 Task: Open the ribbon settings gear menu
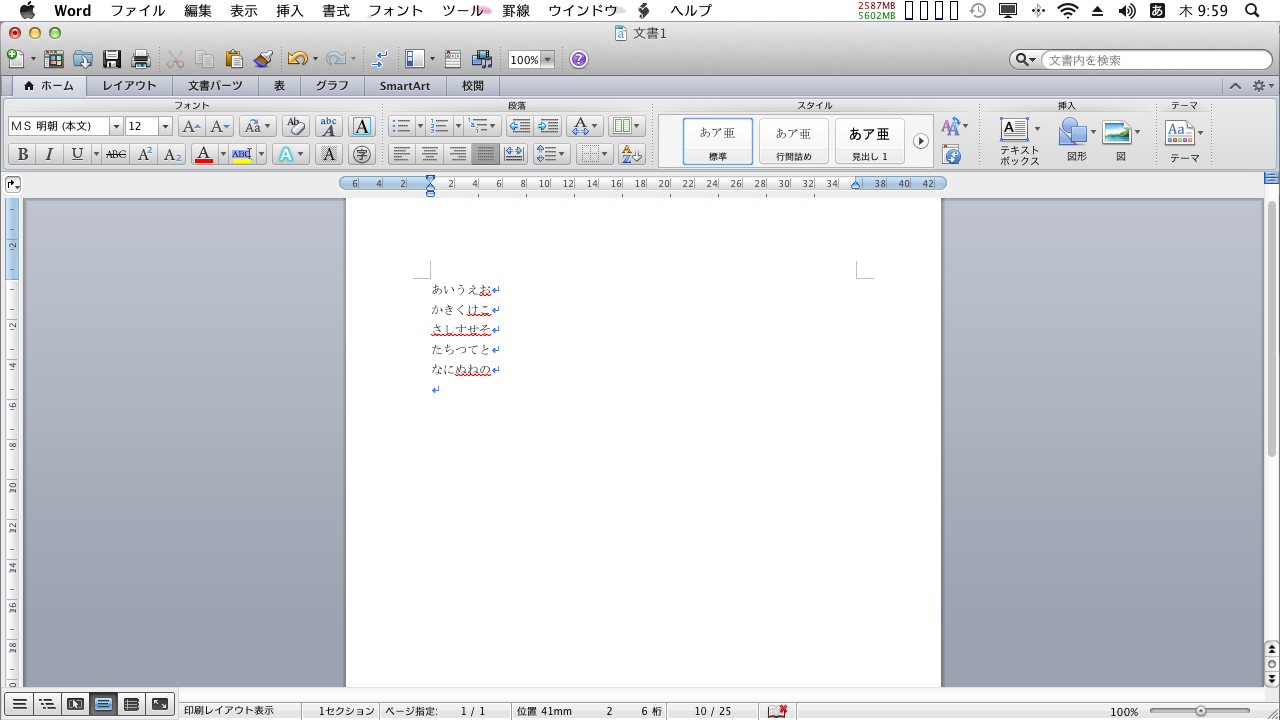pyautogui.click(x=1262, y=86)
